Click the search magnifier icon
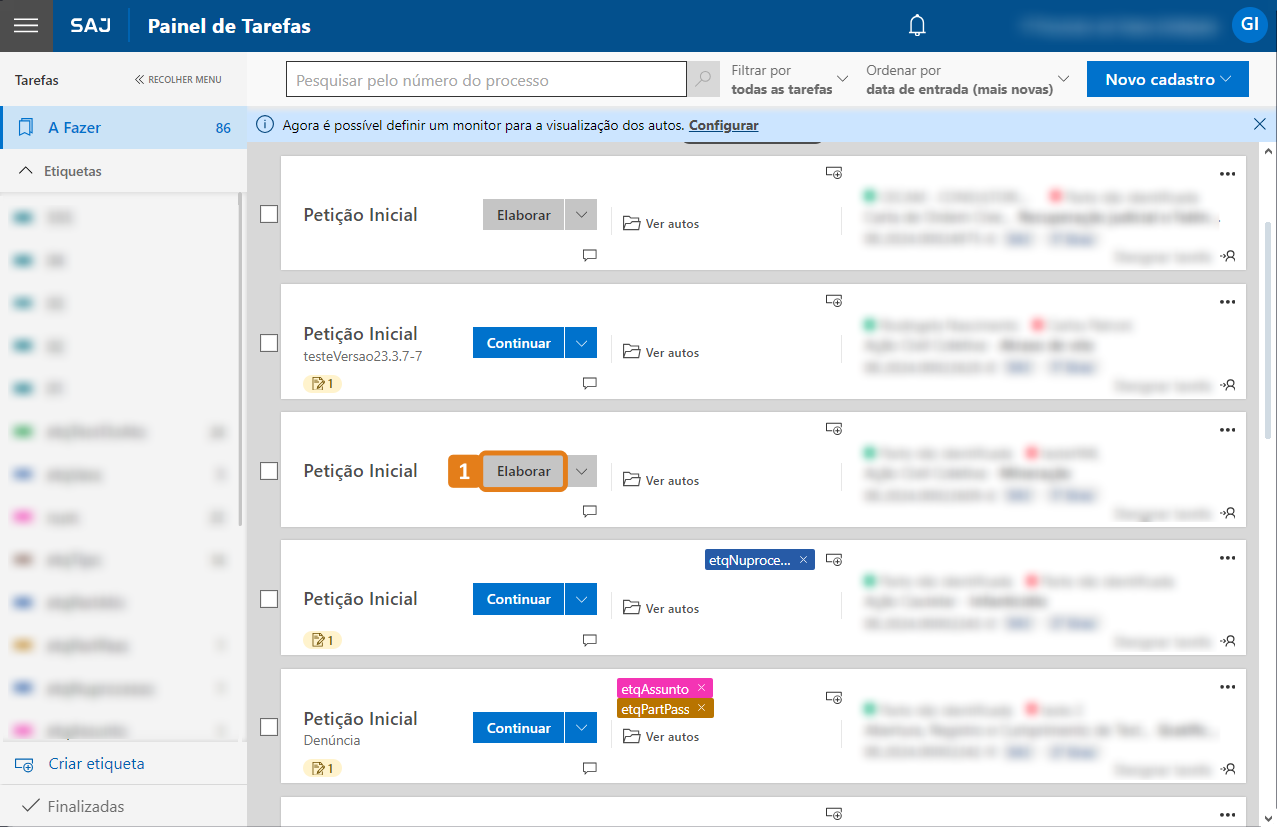The image size is (1277, 827). point(703,79)
